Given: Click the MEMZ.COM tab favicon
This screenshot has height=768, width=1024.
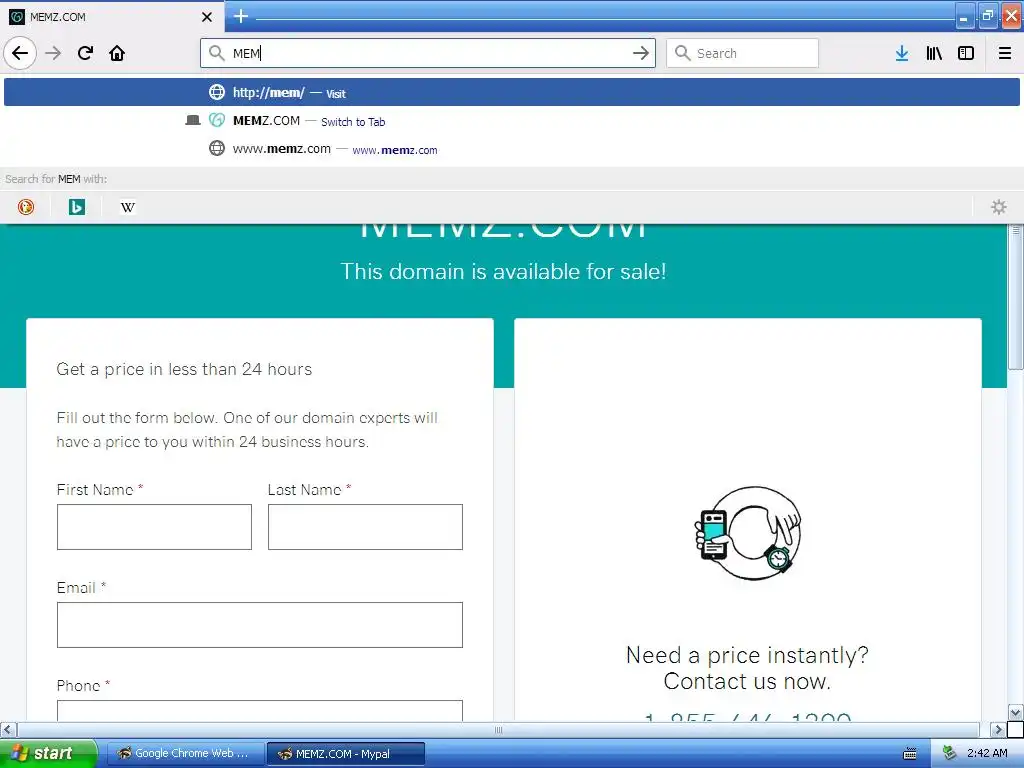Looking at the screenshot, I should 17,17.
